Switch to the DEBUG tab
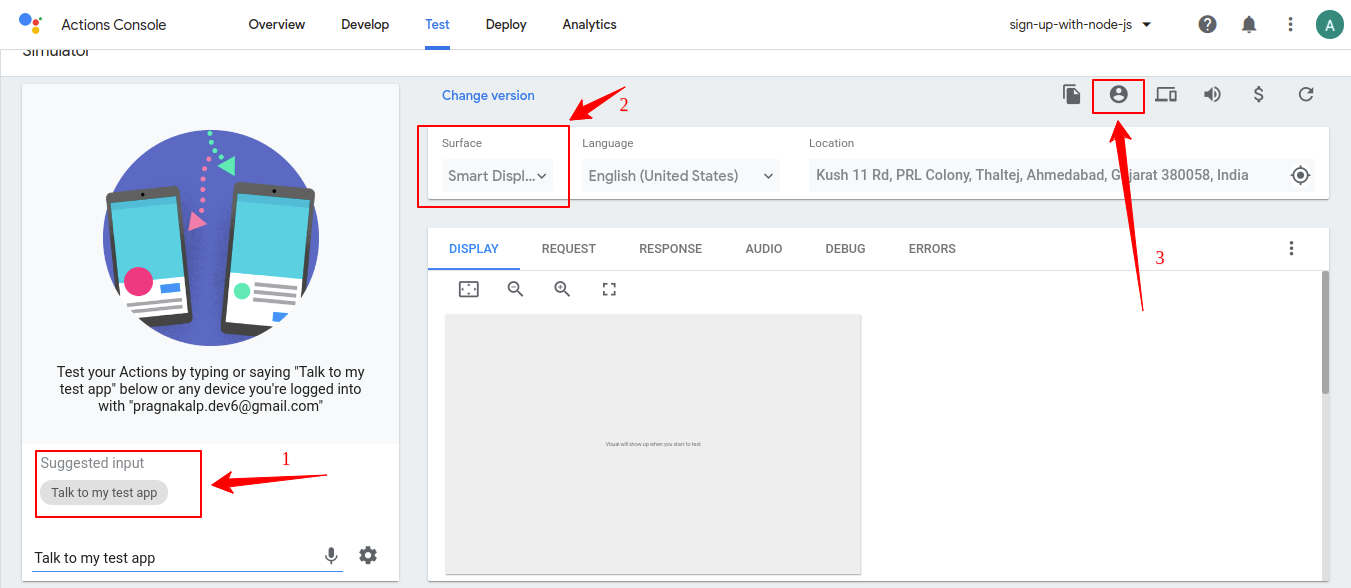Image resolution: width=1351 pixels, height=588 pixels. 845,248
